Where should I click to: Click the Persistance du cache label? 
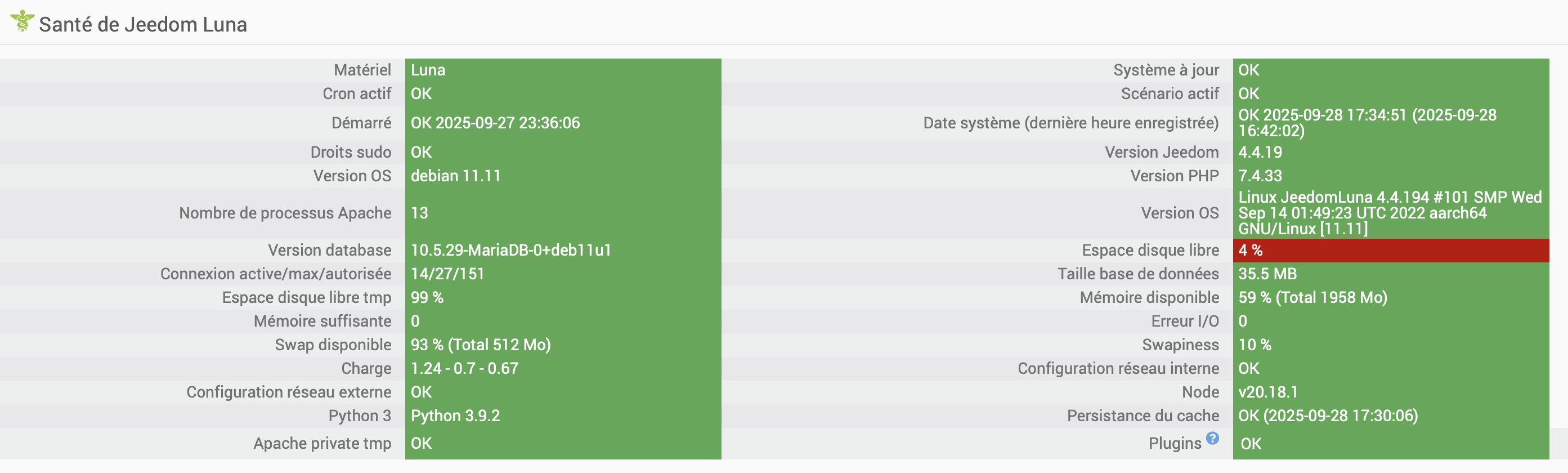pyautogui.click(x=1143, y=416)
